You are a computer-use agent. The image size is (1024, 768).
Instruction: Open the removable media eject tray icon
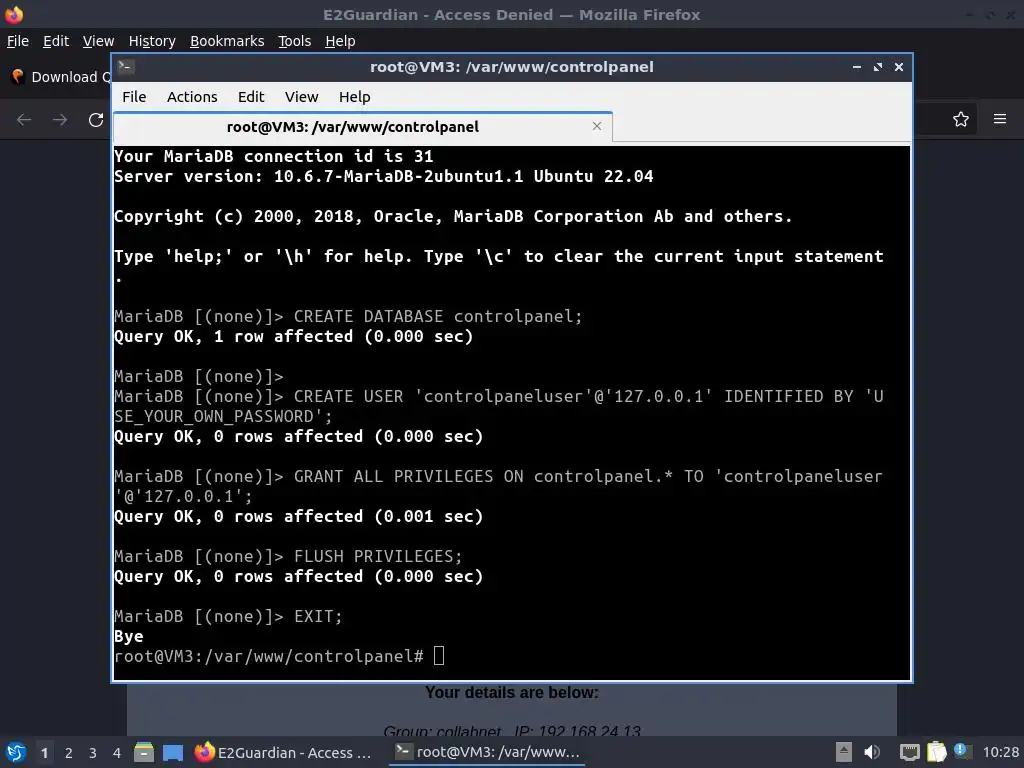(x=844, y=752)
